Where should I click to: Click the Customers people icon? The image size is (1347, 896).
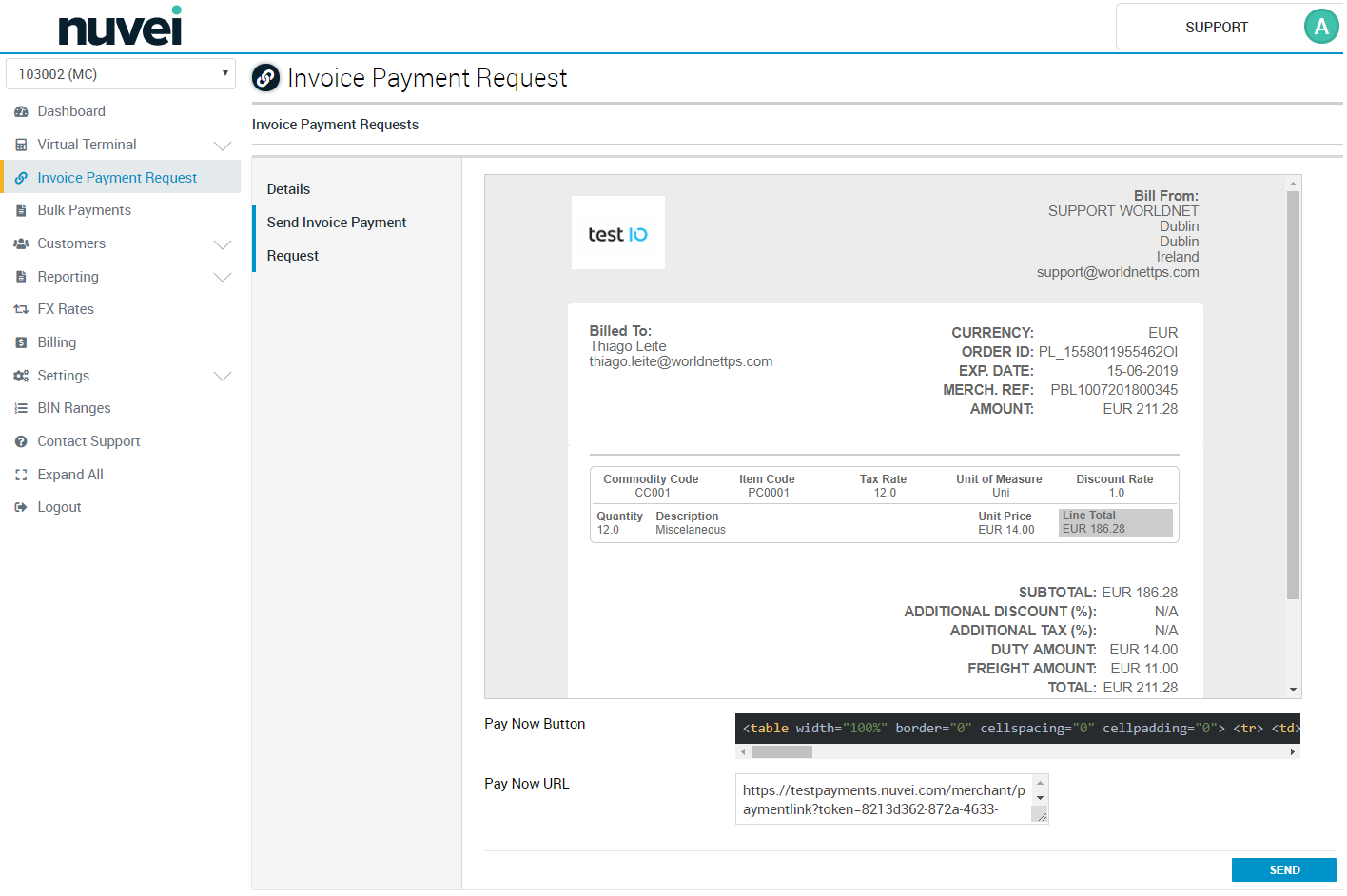point(21,244)
